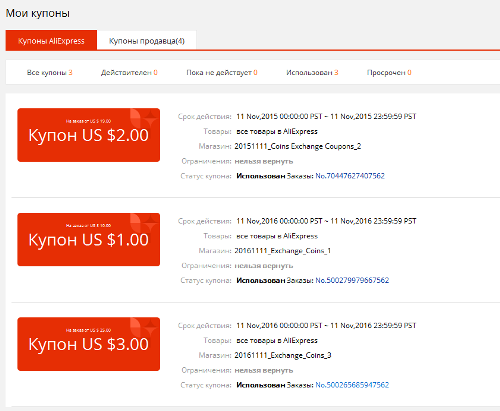Filter by Все купоны 3

coord(49,72)
